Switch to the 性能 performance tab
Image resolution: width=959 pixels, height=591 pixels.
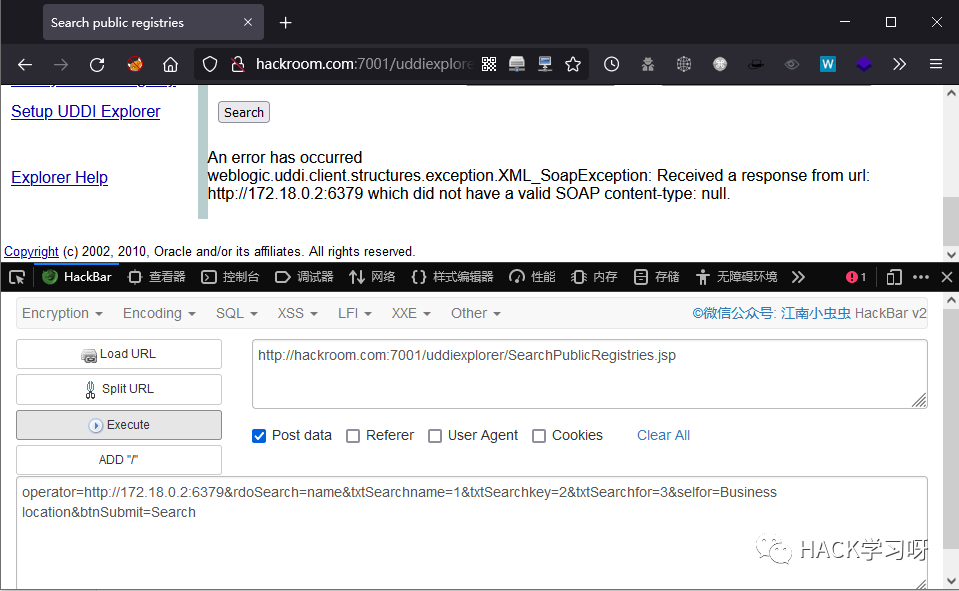coord(532,277)
